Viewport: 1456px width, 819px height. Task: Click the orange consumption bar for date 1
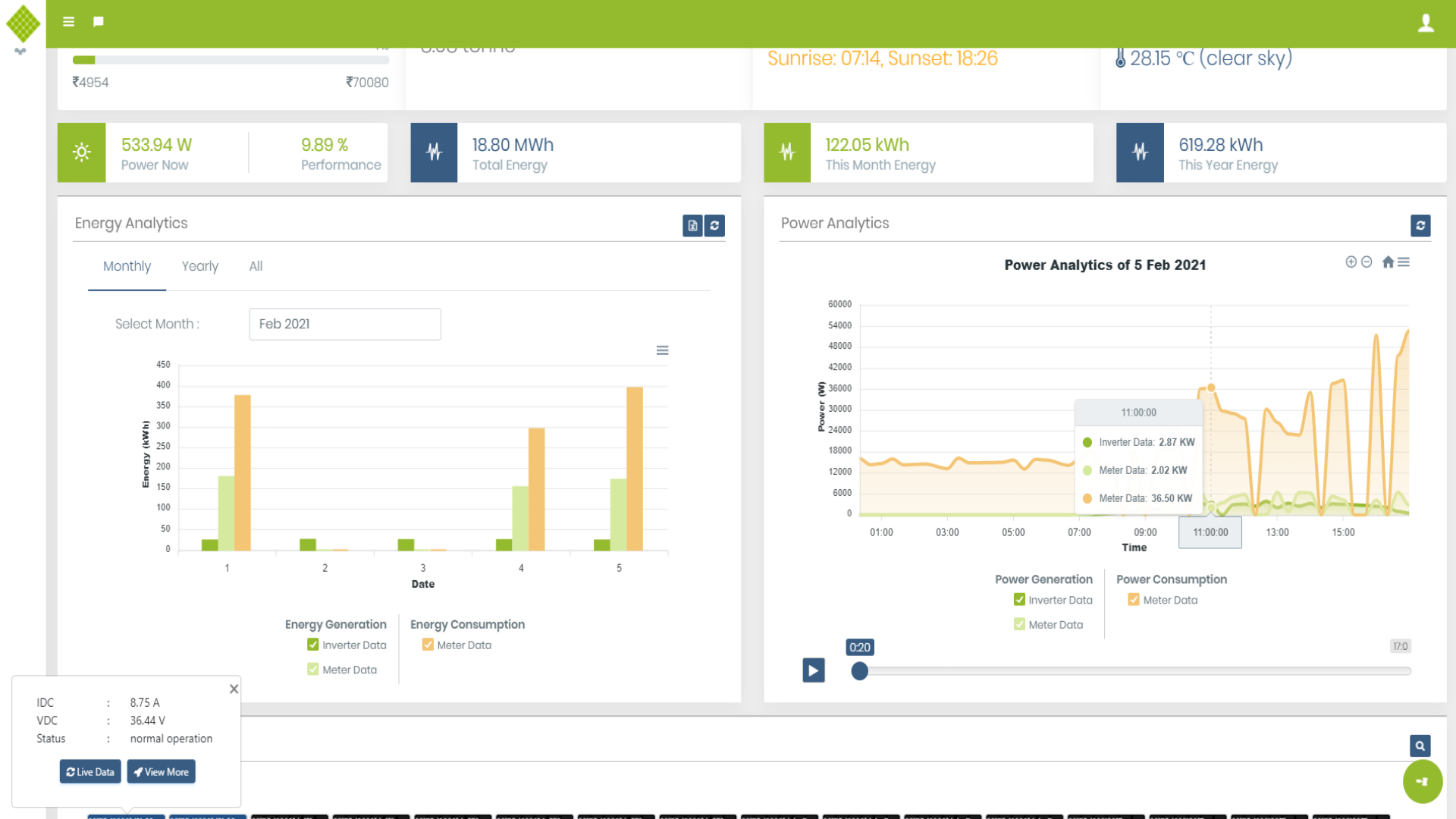(243, 472)
